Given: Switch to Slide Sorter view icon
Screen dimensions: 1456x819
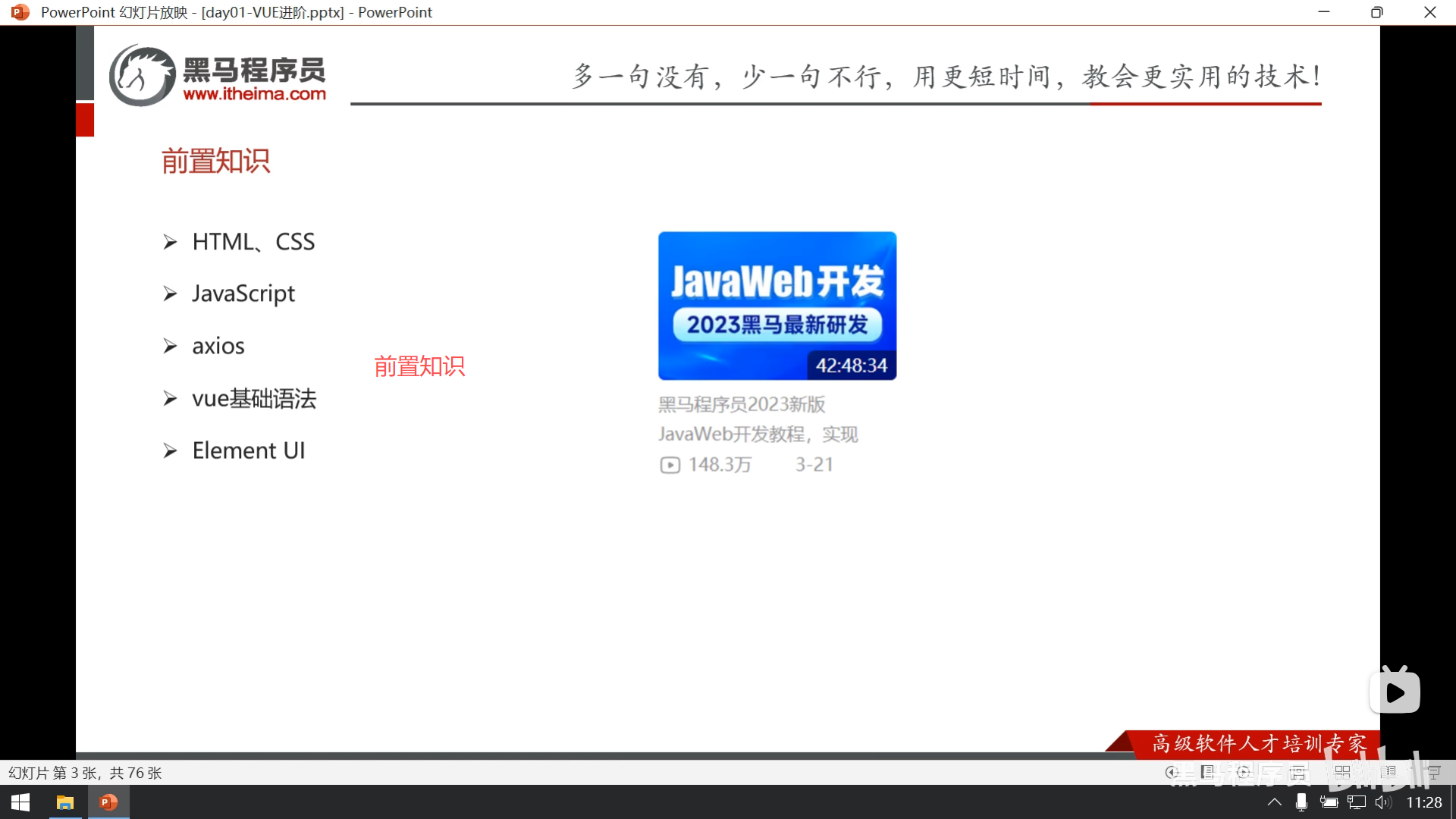Looking at the screenshot, I should click(1342, 772).
